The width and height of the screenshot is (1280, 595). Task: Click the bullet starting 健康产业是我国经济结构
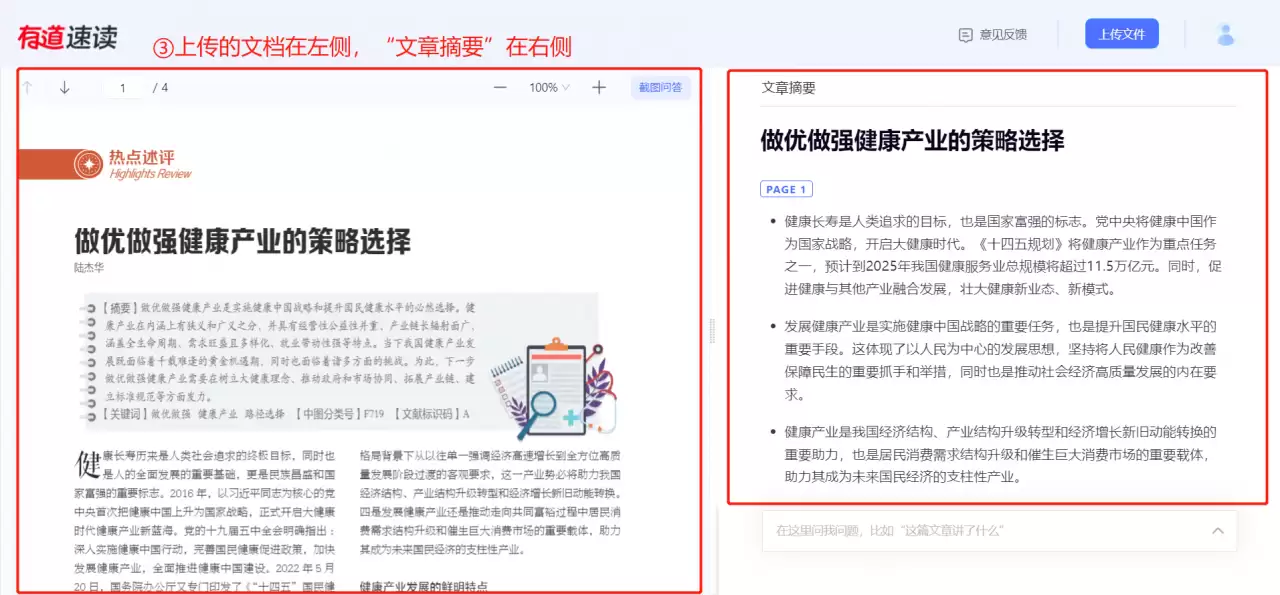(x=1002, y=454)
